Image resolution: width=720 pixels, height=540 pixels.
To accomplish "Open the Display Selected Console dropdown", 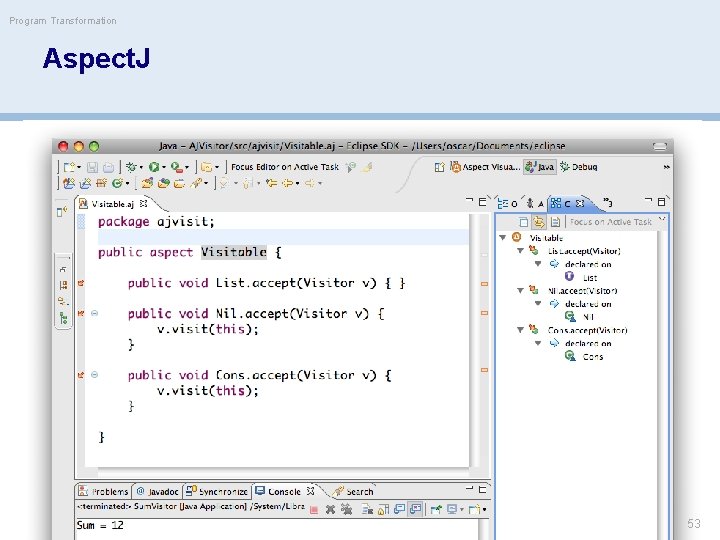I will tap(462, 510).
